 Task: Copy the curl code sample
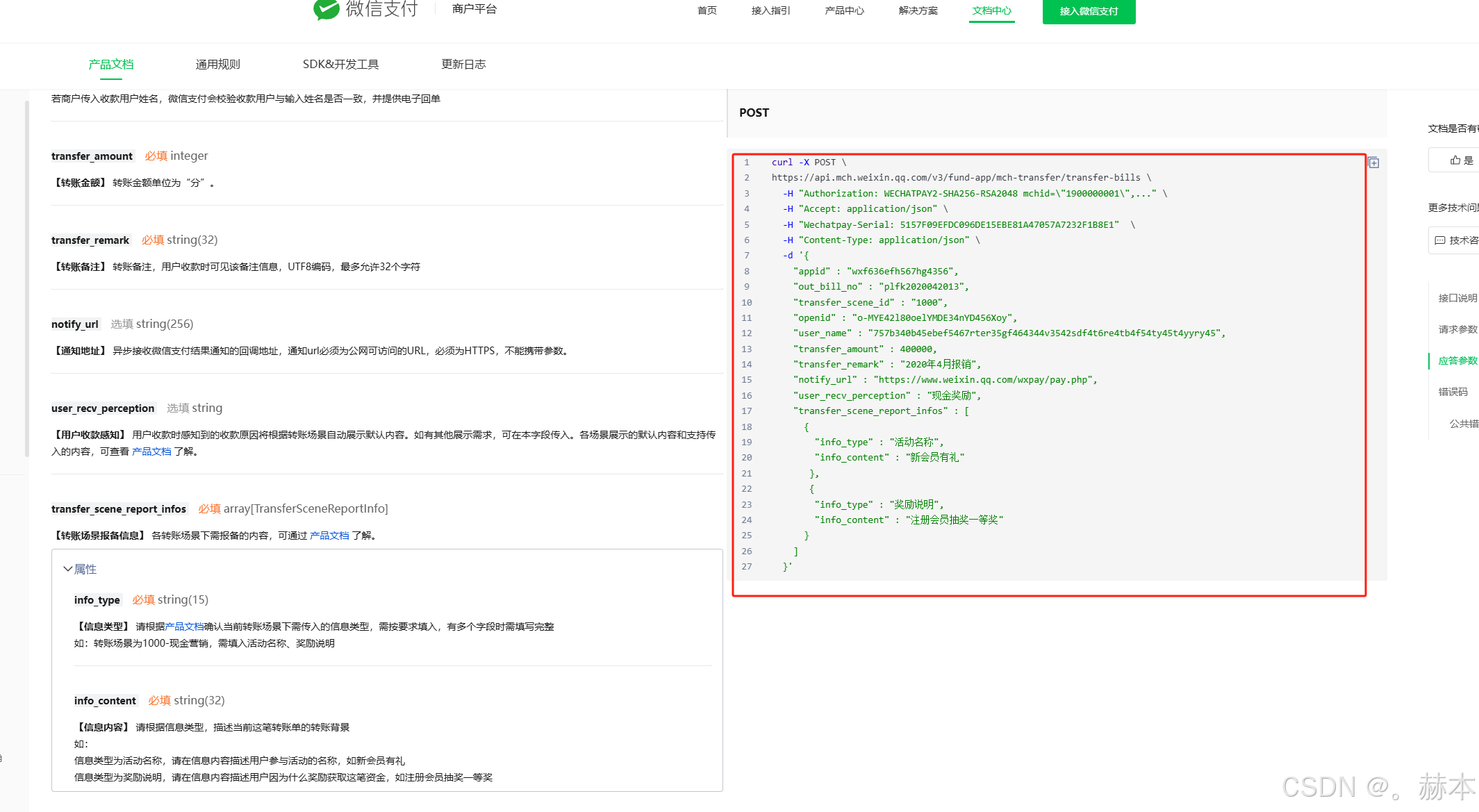click(x=1373, y=163)
